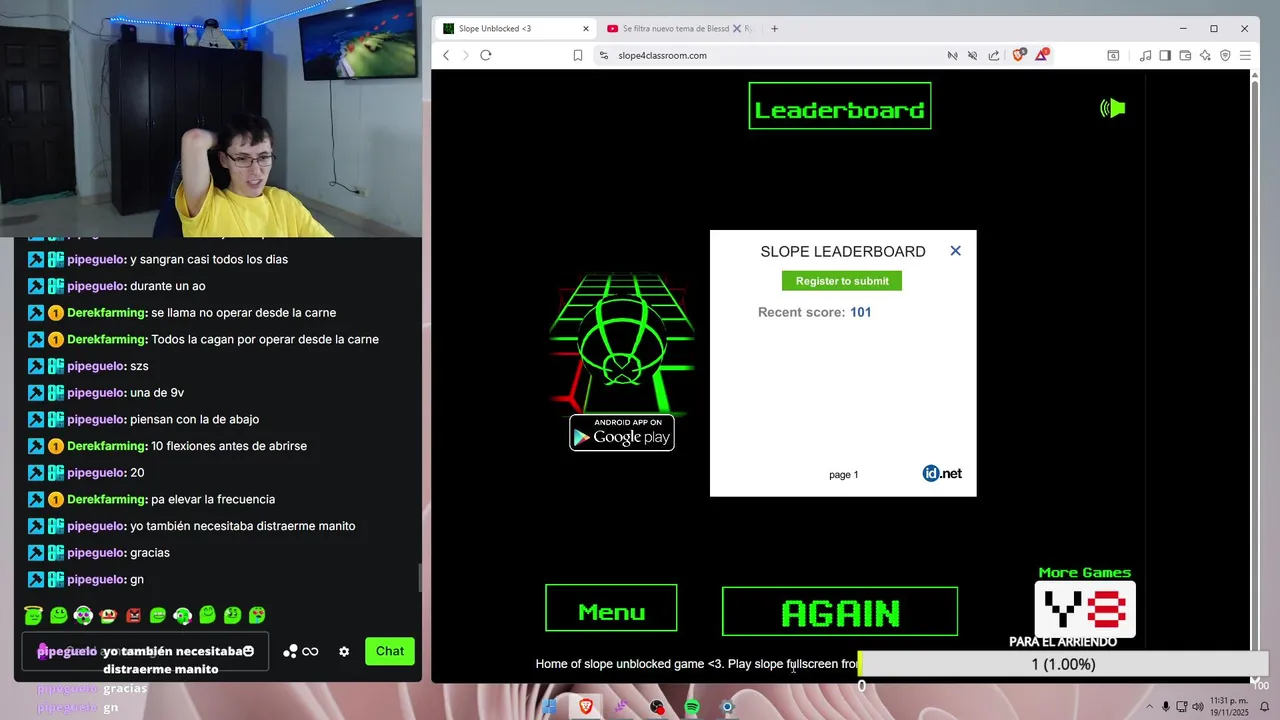
Task: Open the Google Play Android app badge
Action: click(x=622, y=432)
